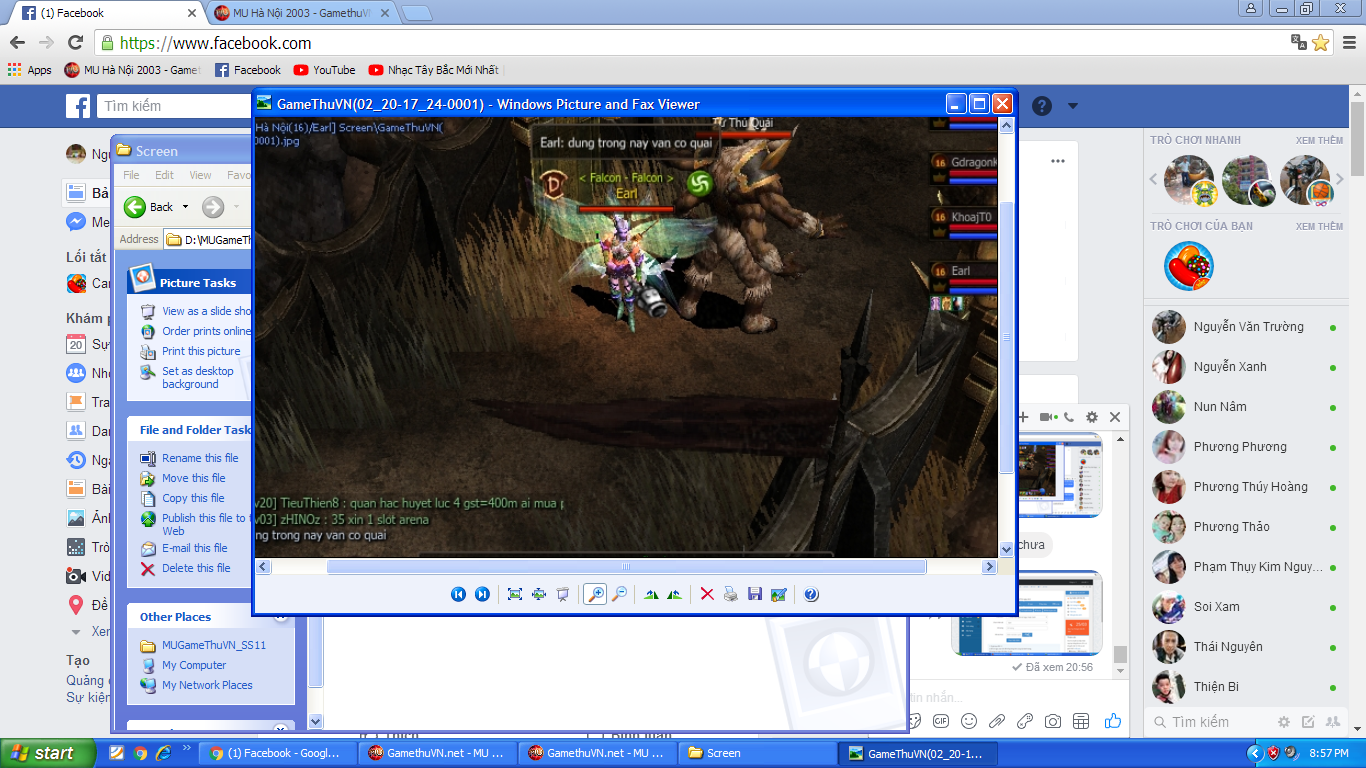Click Picture Viewer horizontal scrollbar thumb
The height and width of the screenshot is (768, 1366).
pyautogui.click(x=627, y=567)
